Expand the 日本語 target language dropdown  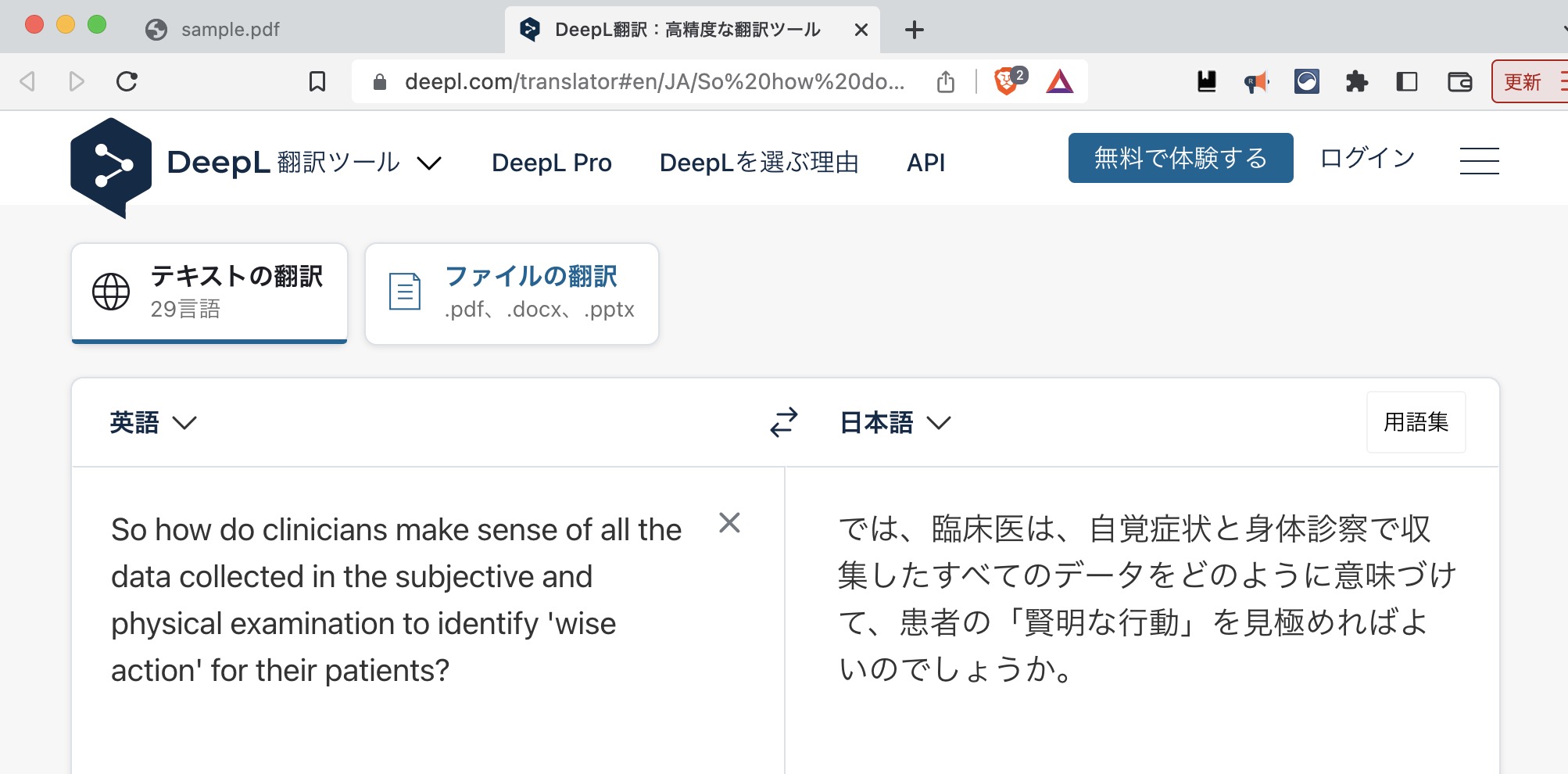point(895,423)
